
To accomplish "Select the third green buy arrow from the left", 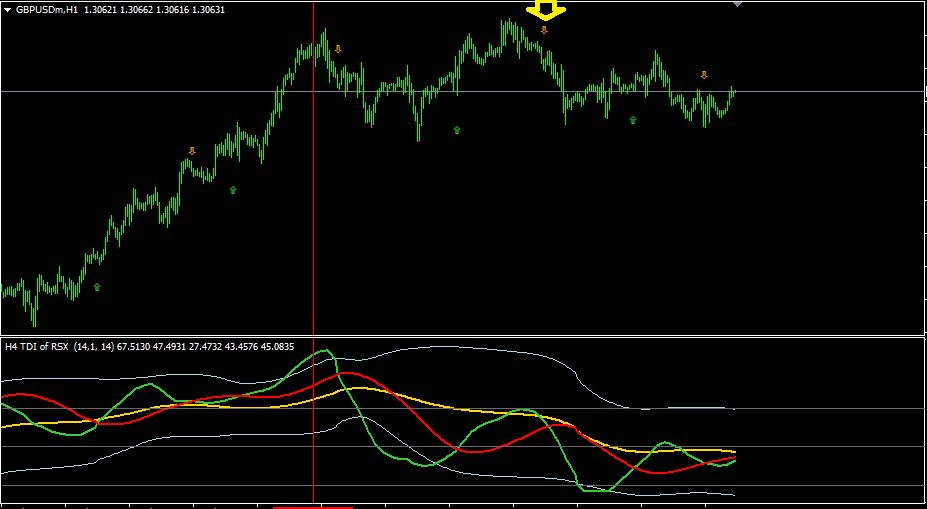I will coord(456,130).
